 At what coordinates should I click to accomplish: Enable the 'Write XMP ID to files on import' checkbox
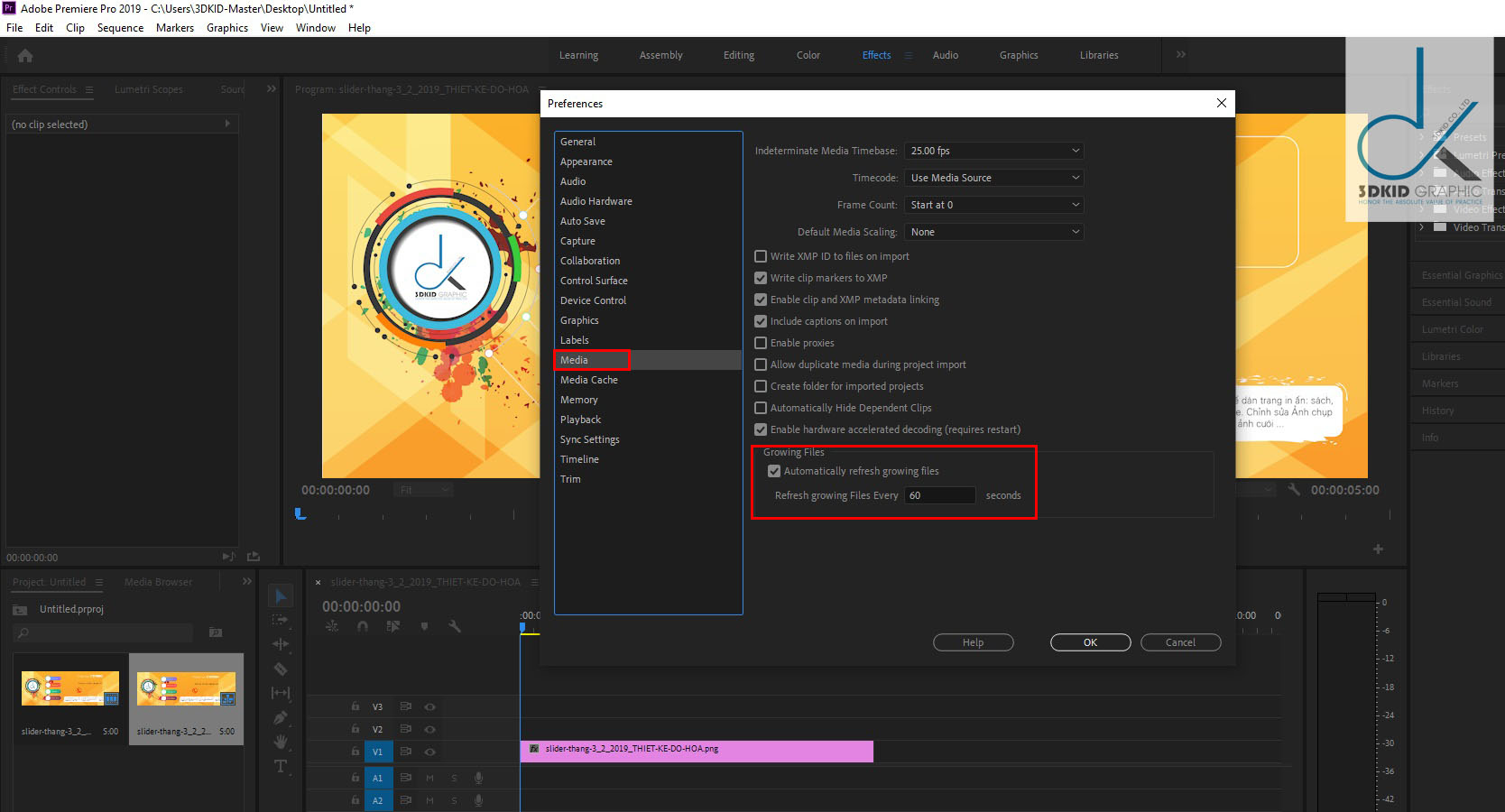coord(761,256)
